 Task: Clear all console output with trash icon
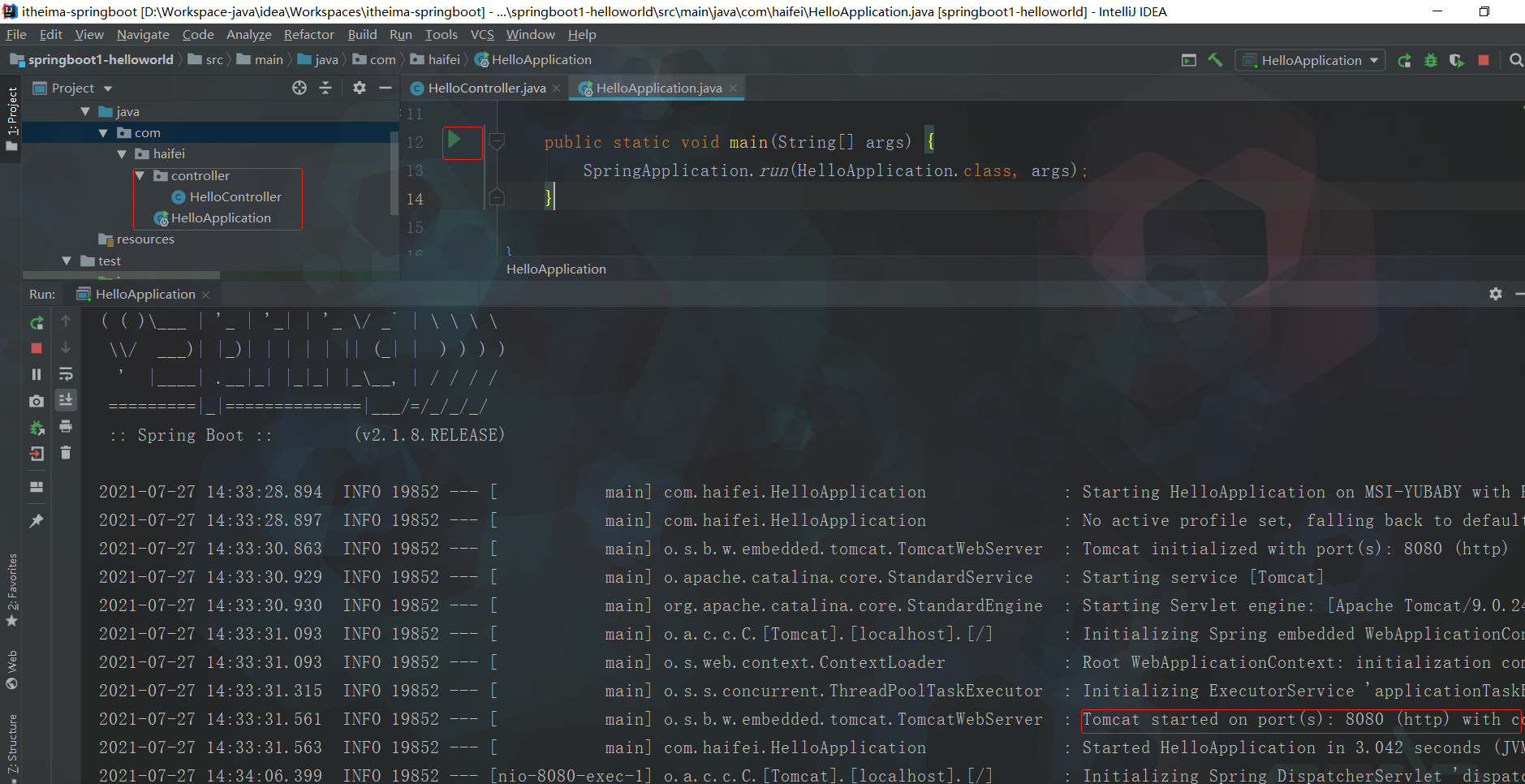coord(66,453)
